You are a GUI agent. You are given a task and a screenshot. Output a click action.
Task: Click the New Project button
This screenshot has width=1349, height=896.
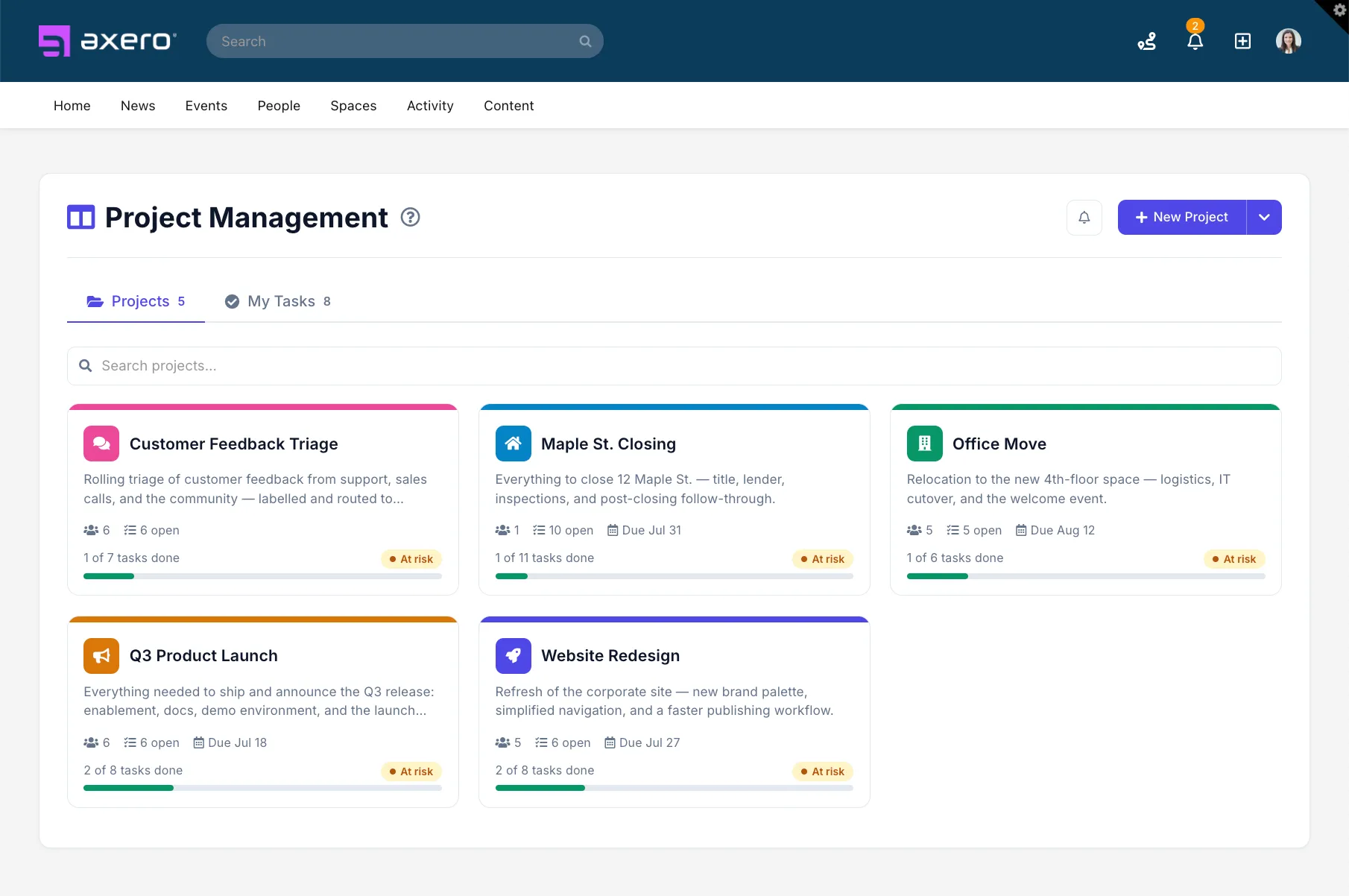(x=1181, y=218)
